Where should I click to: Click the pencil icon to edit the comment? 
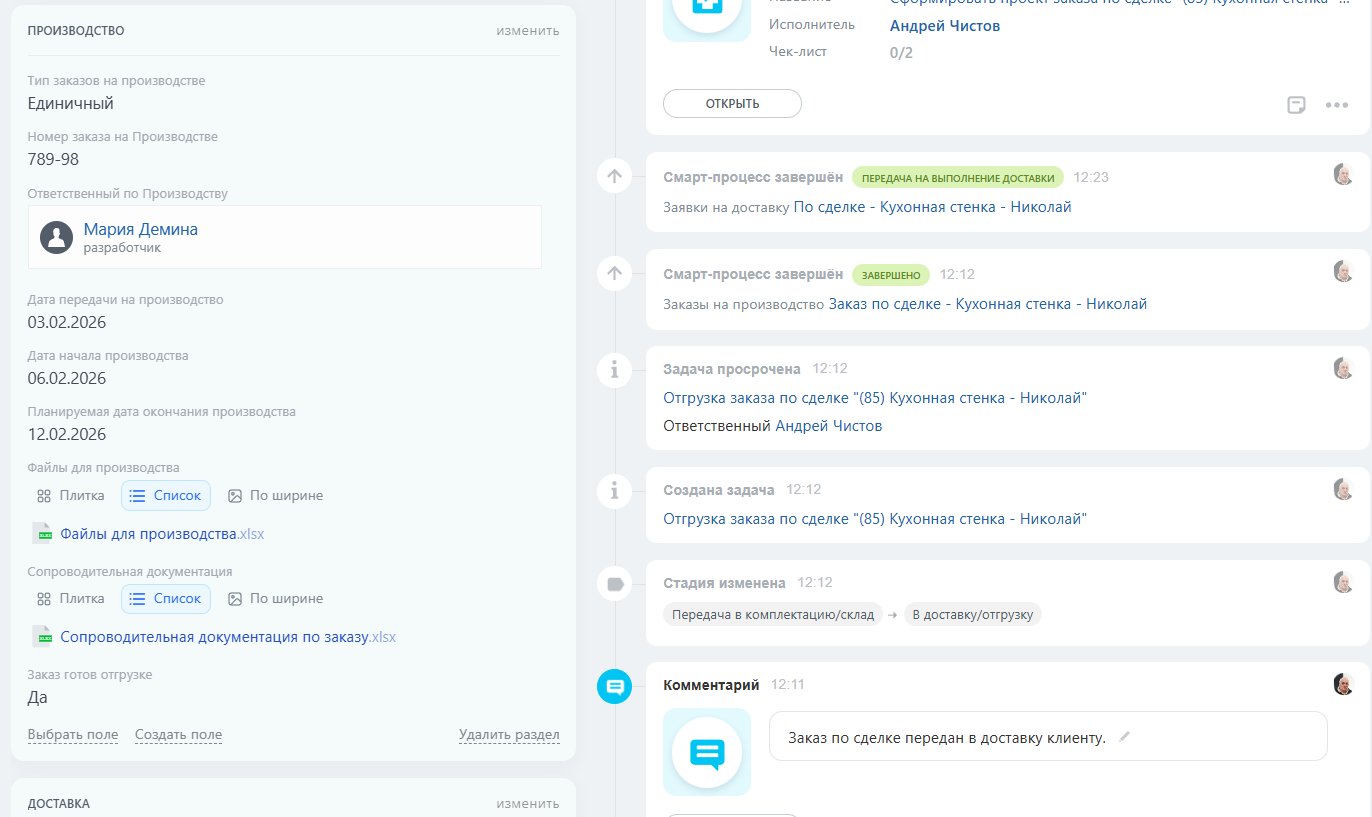(x=1125, y=737)
